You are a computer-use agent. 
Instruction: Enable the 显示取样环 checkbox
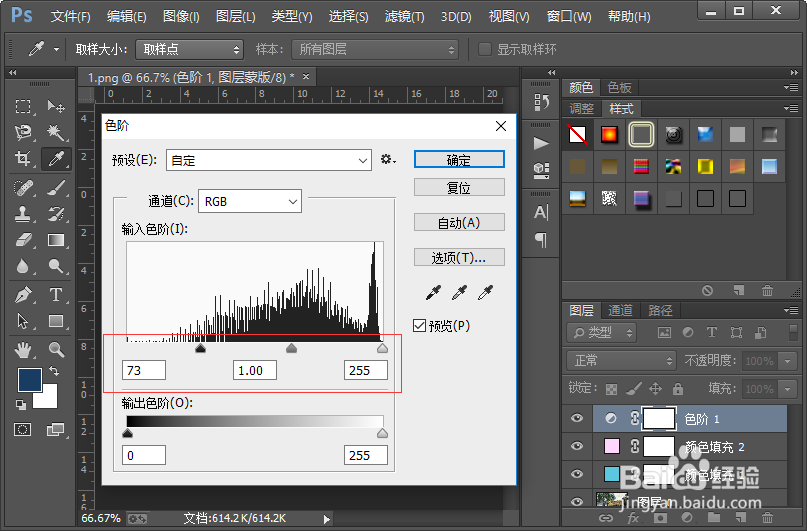pos(484,49)
